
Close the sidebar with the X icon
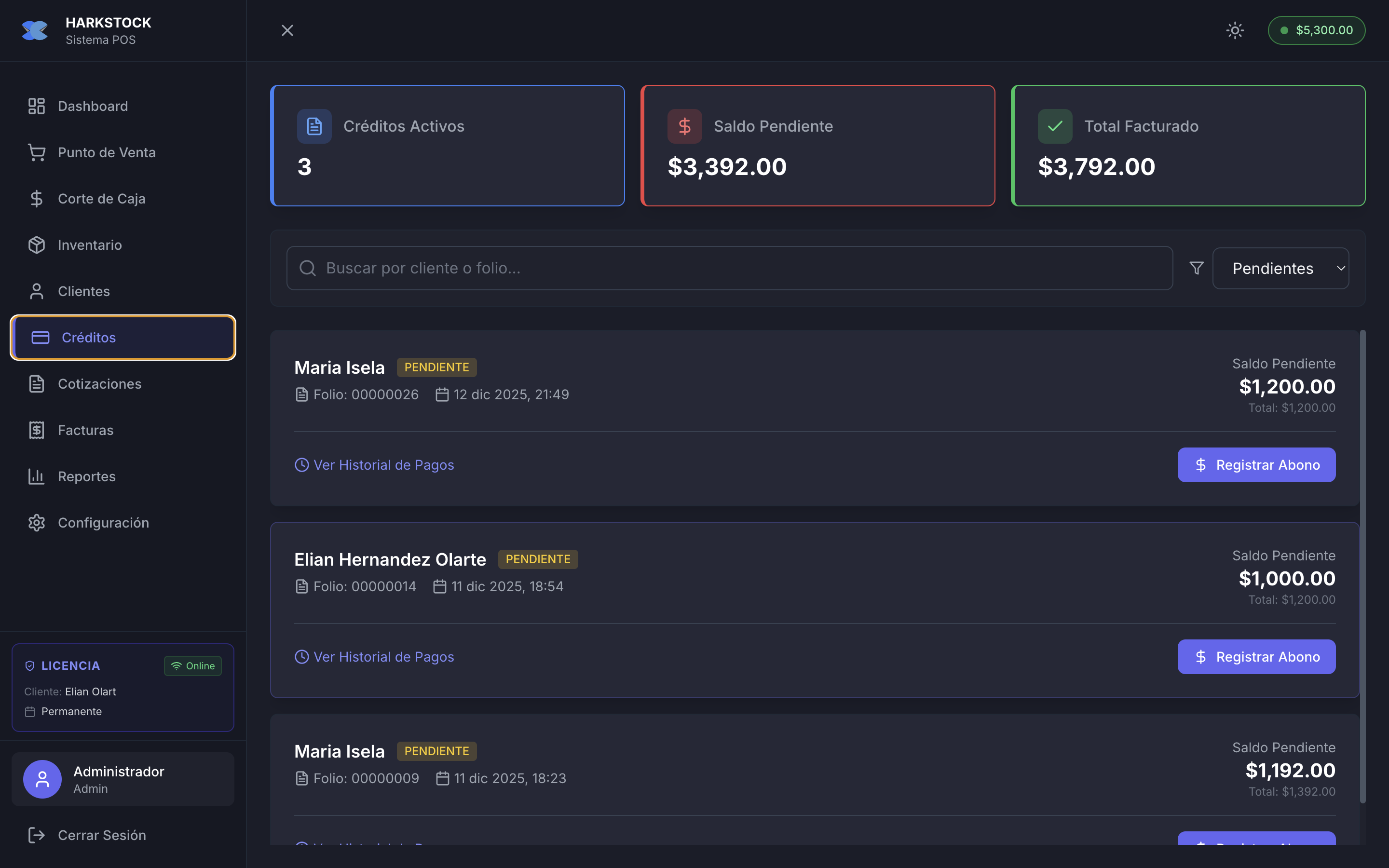(x=287, y=30)
